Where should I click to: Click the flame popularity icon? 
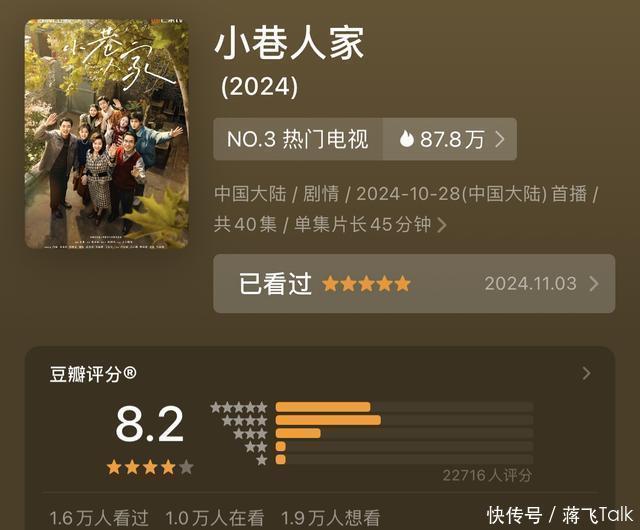(406, 139)
